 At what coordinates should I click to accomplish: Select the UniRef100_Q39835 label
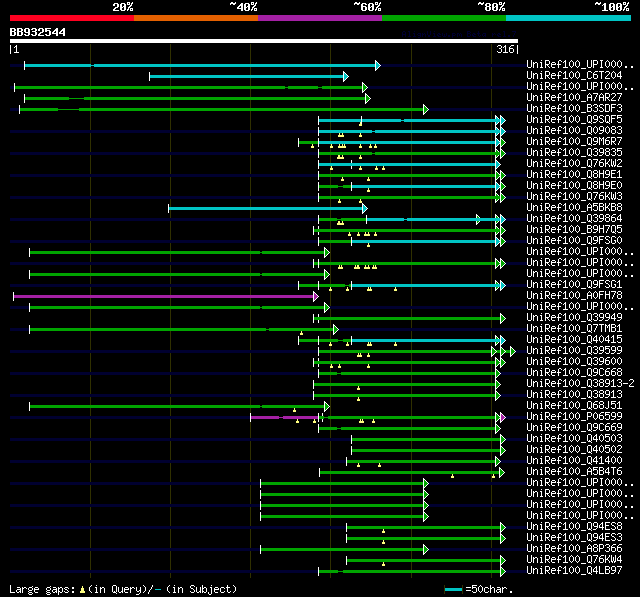pyautogui.click(x=574, y=153)
